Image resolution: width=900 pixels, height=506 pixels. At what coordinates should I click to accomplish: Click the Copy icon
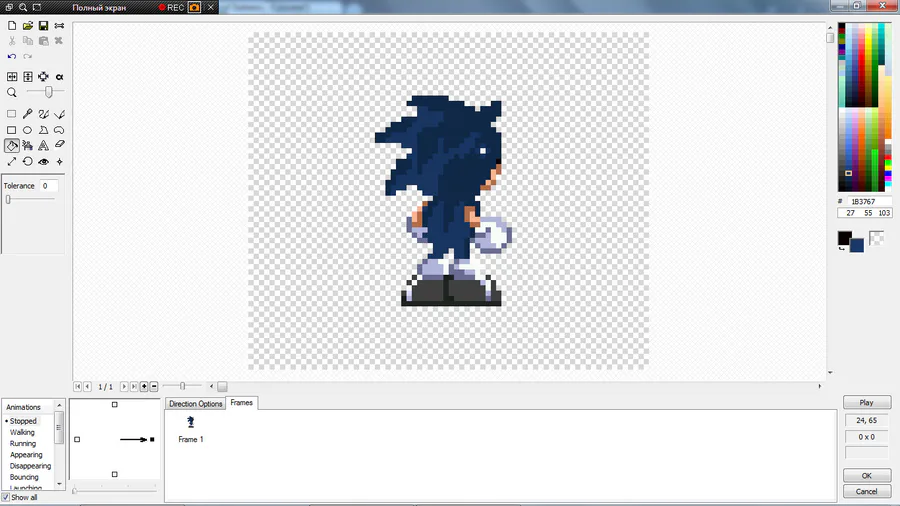pyautogui.click(x=28, y=41)
